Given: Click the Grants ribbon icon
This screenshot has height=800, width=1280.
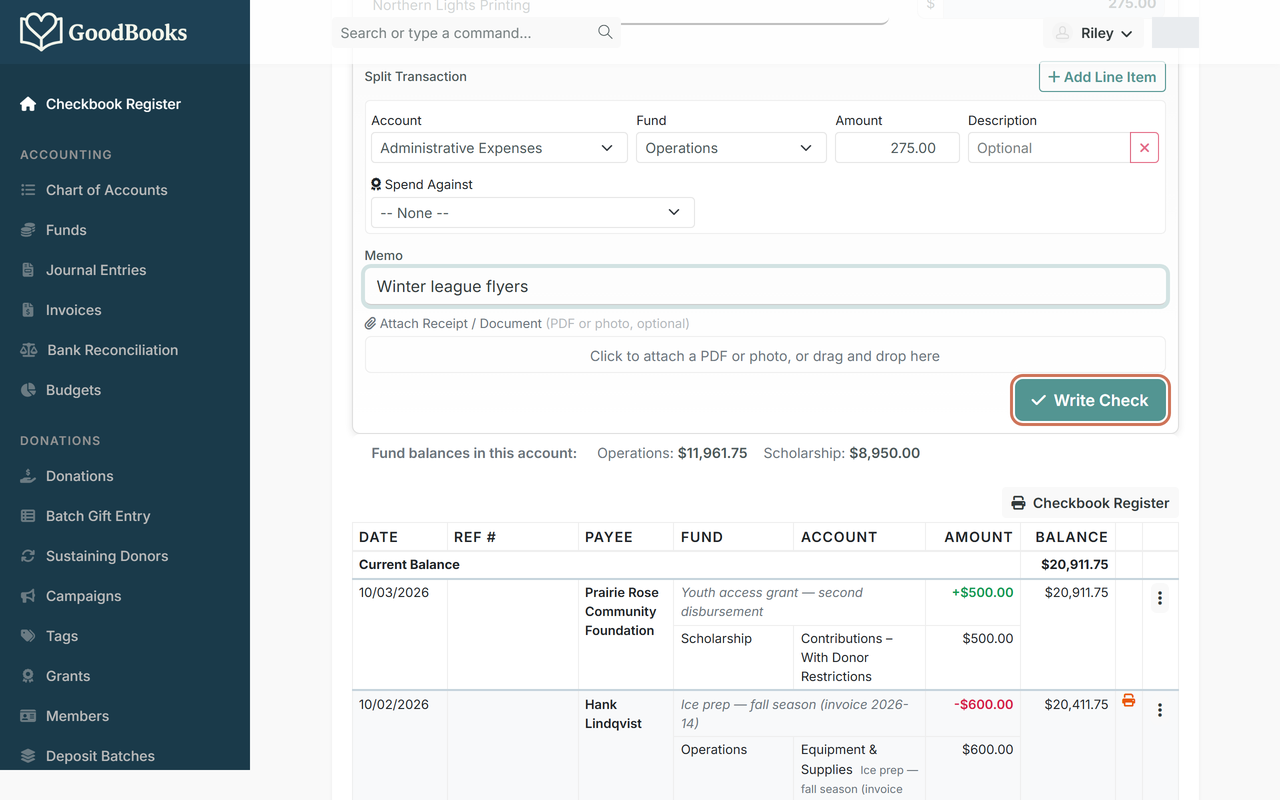Looking at the screenshot, I should pyautogui.click(x=28, y=676).
